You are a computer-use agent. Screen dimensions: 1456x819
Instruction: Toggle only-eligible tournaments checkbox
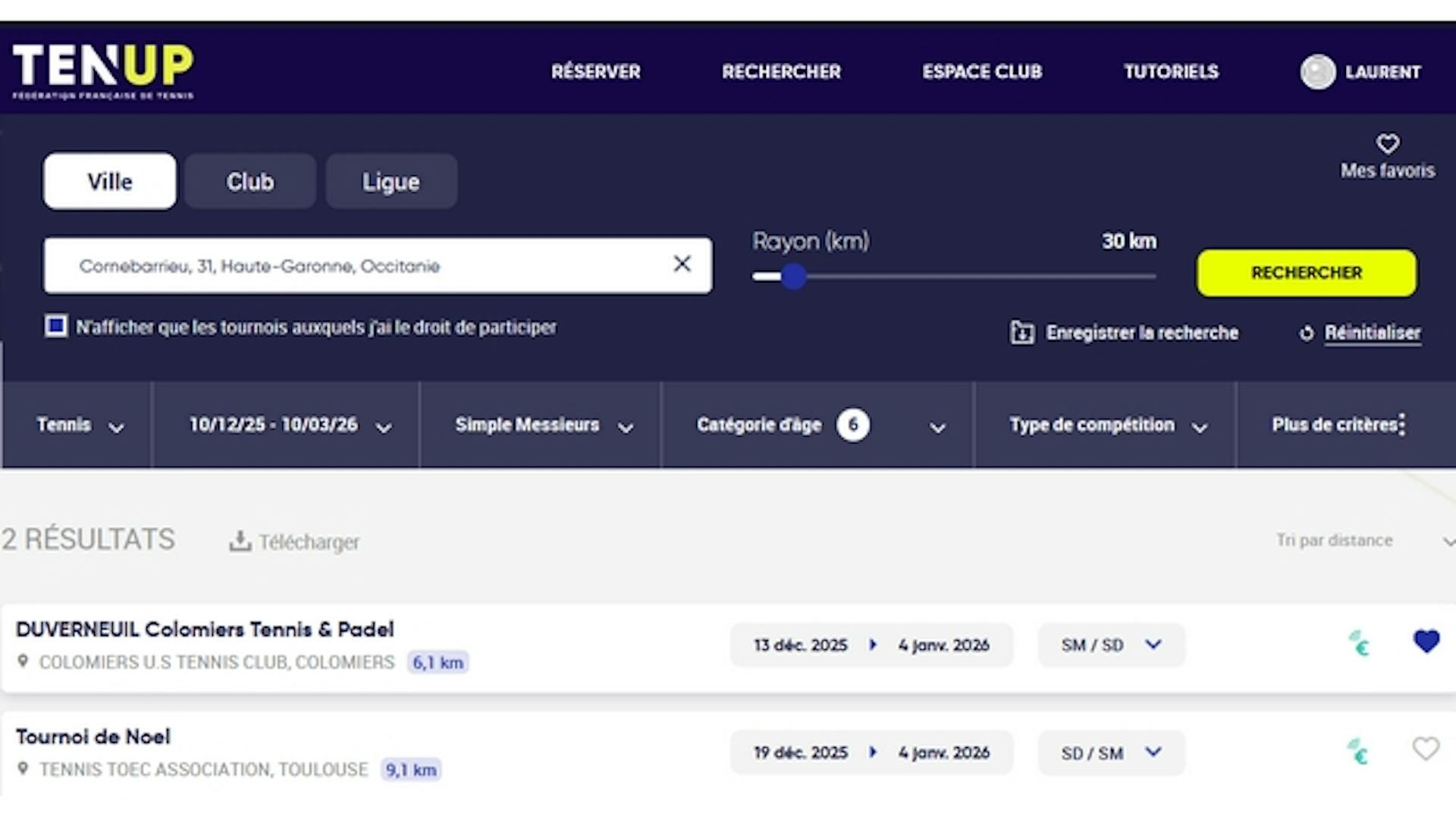coord(55,326)
